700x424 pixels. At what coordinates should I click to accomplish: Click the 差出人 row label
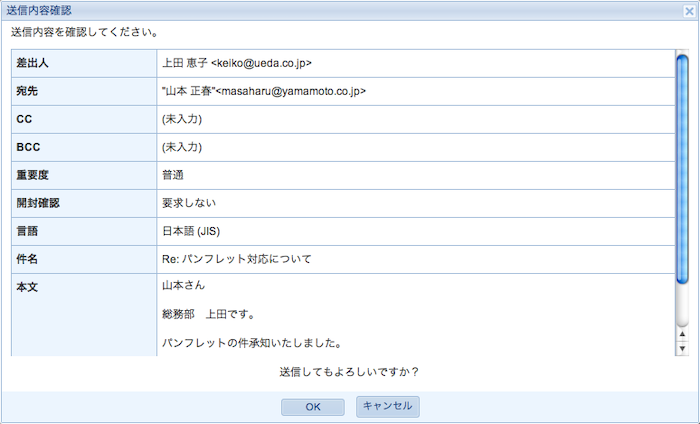tap(32, 63)
